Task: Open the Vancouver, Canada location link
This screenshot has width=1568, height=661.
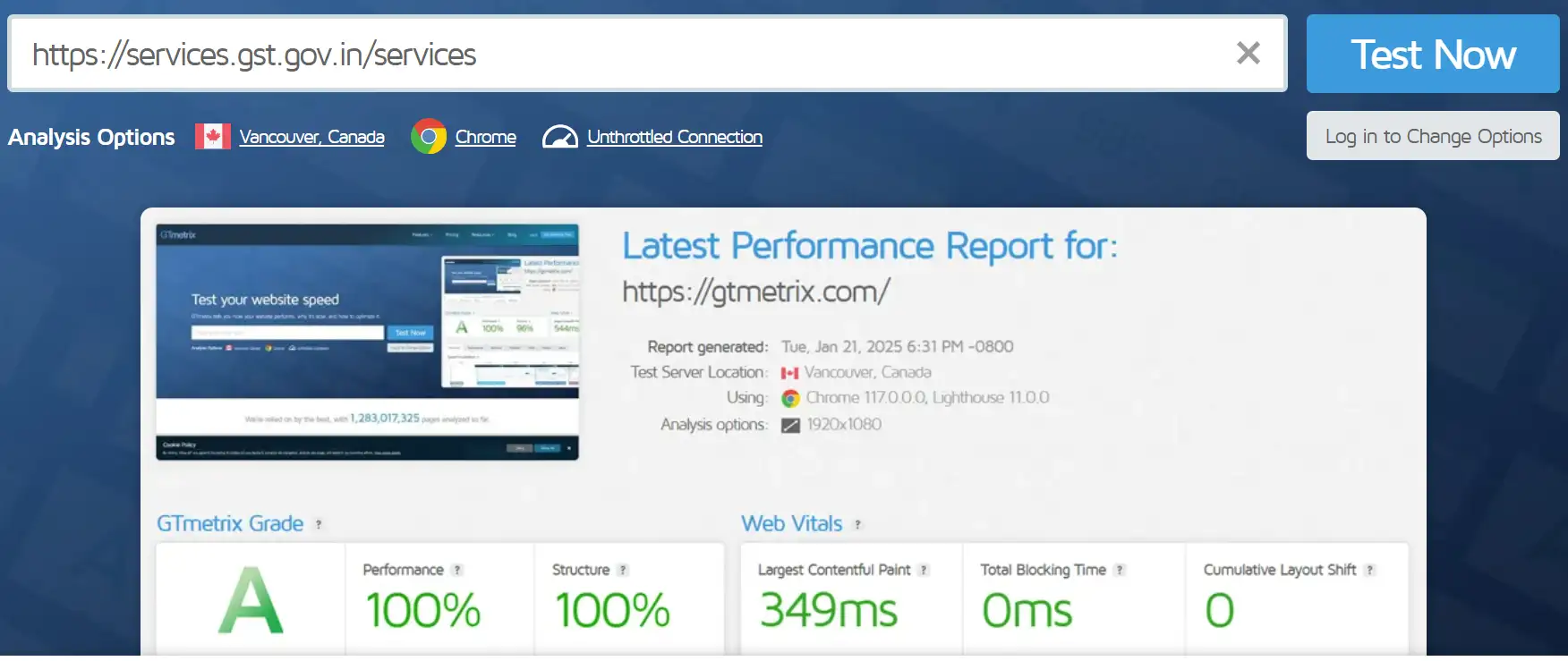Action: pos(311,137)
